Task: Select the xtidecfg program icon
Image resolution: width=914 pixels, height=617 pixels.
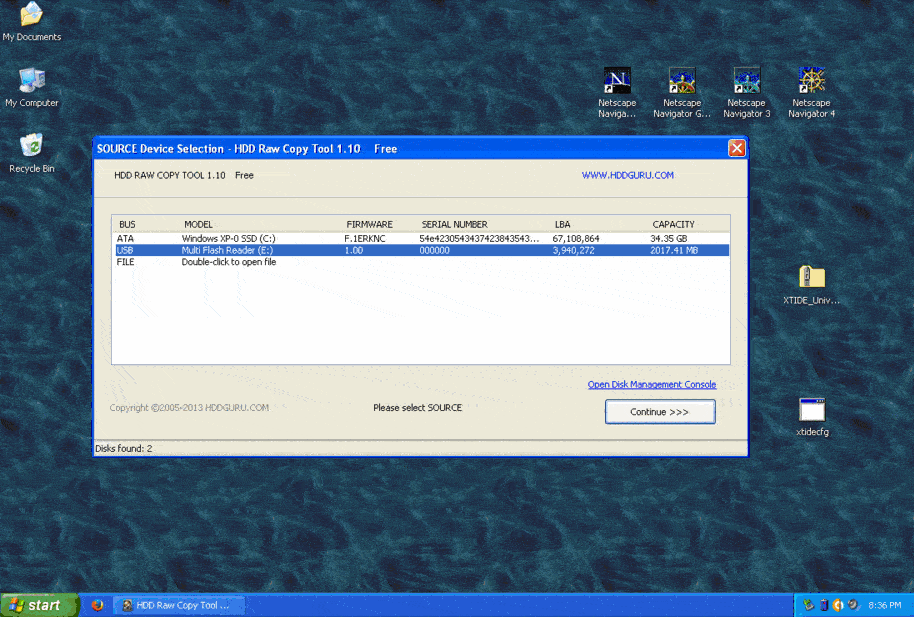Action: click(812, 416)
